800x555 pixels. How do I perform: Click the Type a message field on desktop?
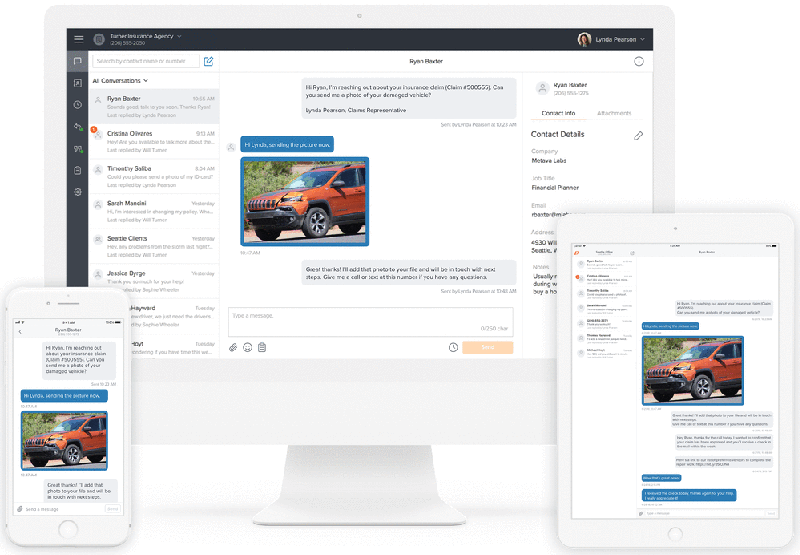[370, 322]
